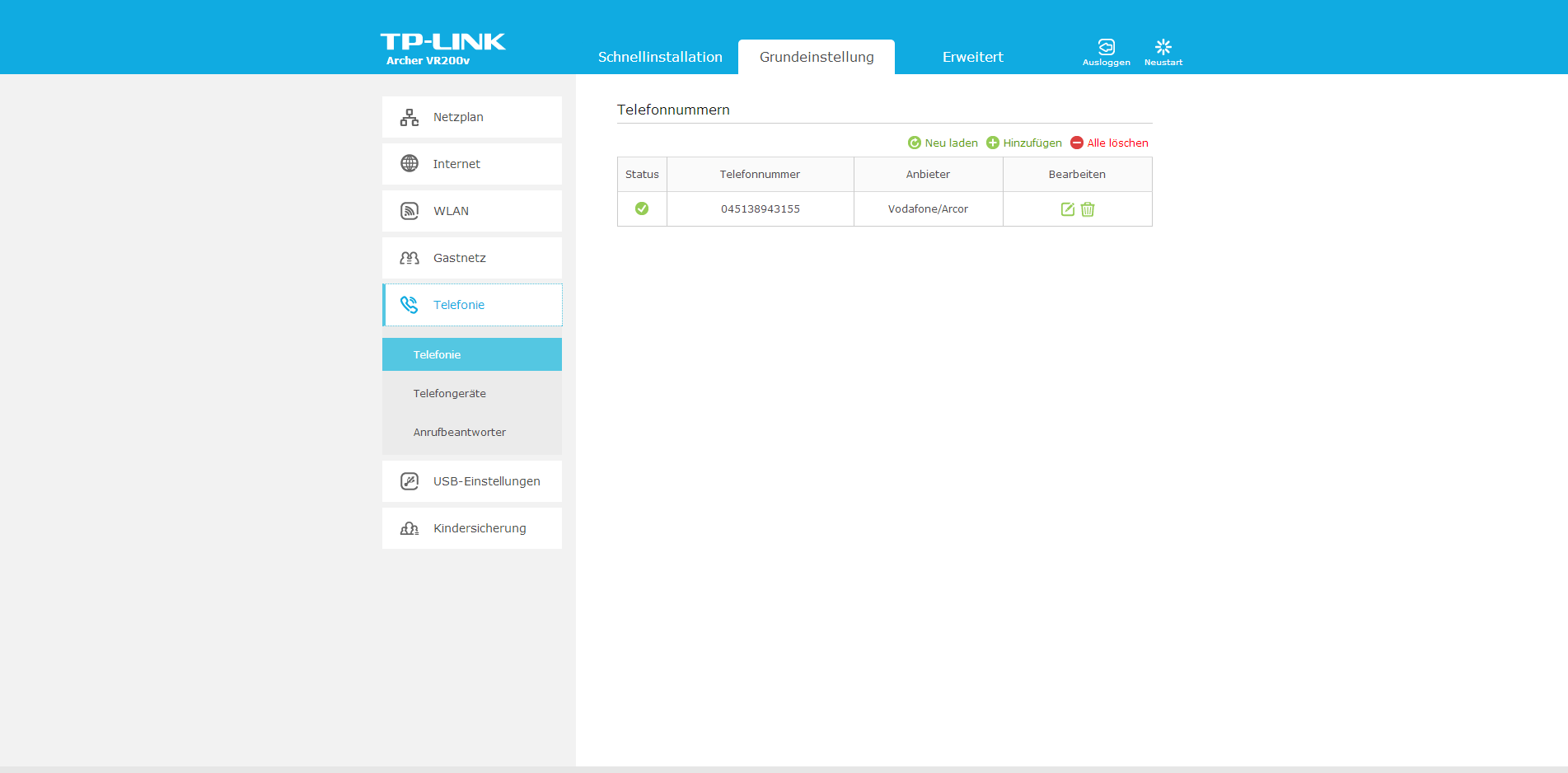
Task: Click the Neustart reboot icon
Action: [1163, 48]
